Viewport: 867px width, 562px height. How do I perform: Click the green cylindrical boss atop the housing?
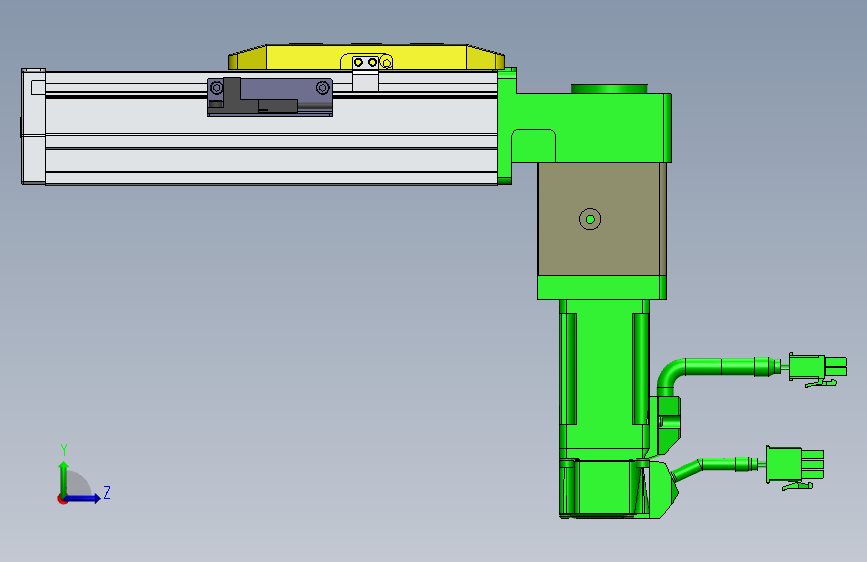coord(609,89)
